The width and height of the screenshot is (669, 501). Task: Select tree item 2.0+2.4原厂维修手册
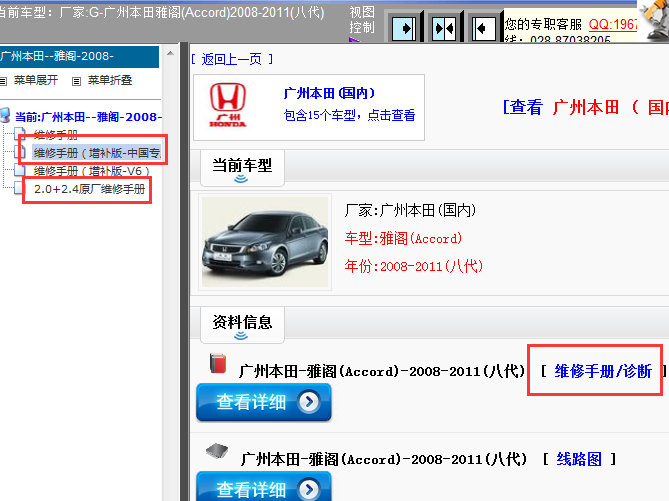(90, 189)
